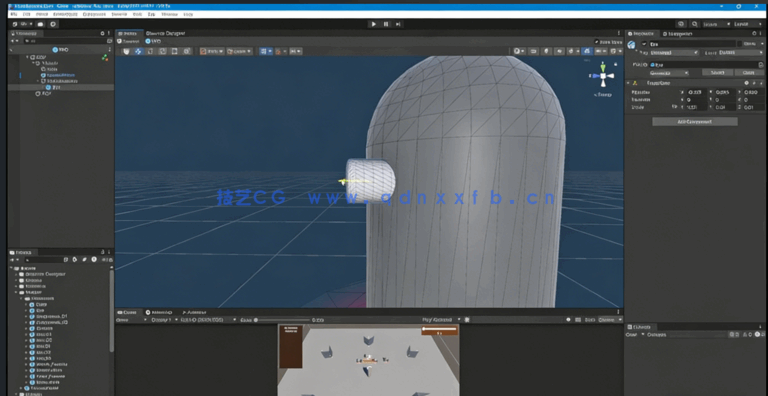Screen dimensions: 768x396
Task: Click the prefab Select button in Inspector
Action: click(x=717, y=73)
